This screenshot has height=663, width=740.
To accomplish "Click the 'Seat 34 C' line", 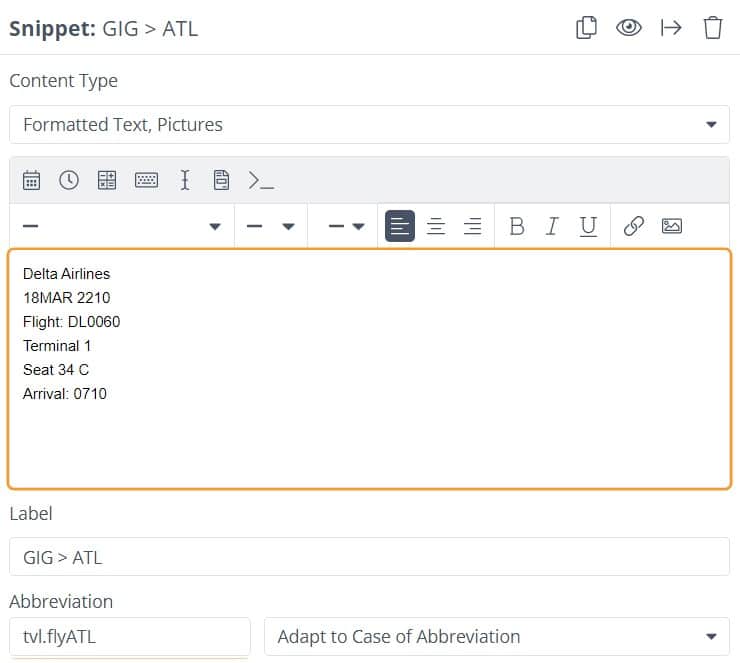I will [x=56, y=369].
